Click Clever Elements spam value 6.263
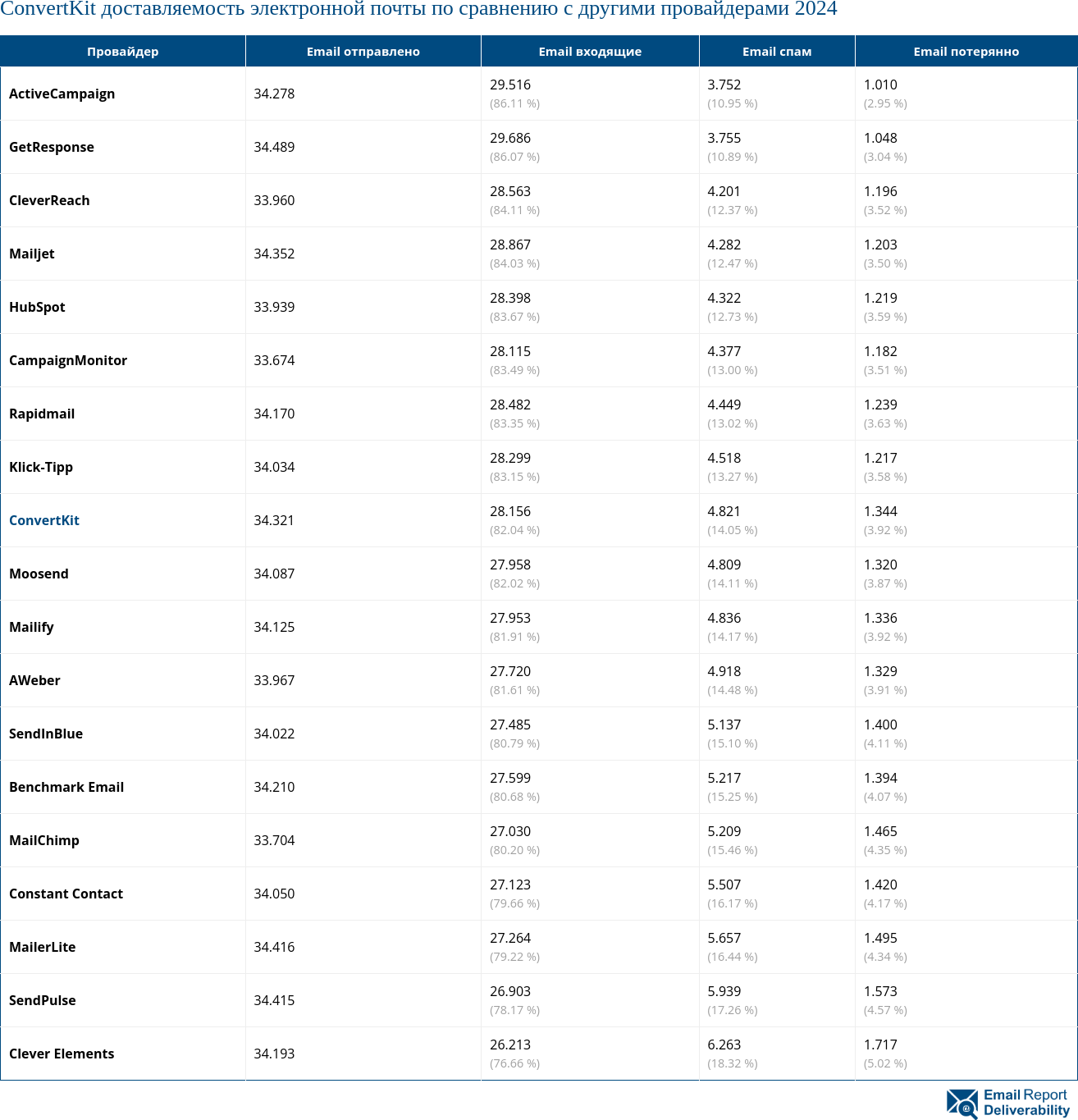This screenshot has width=1078, height=1120. pyautogui.click(x=724, y=1045)
